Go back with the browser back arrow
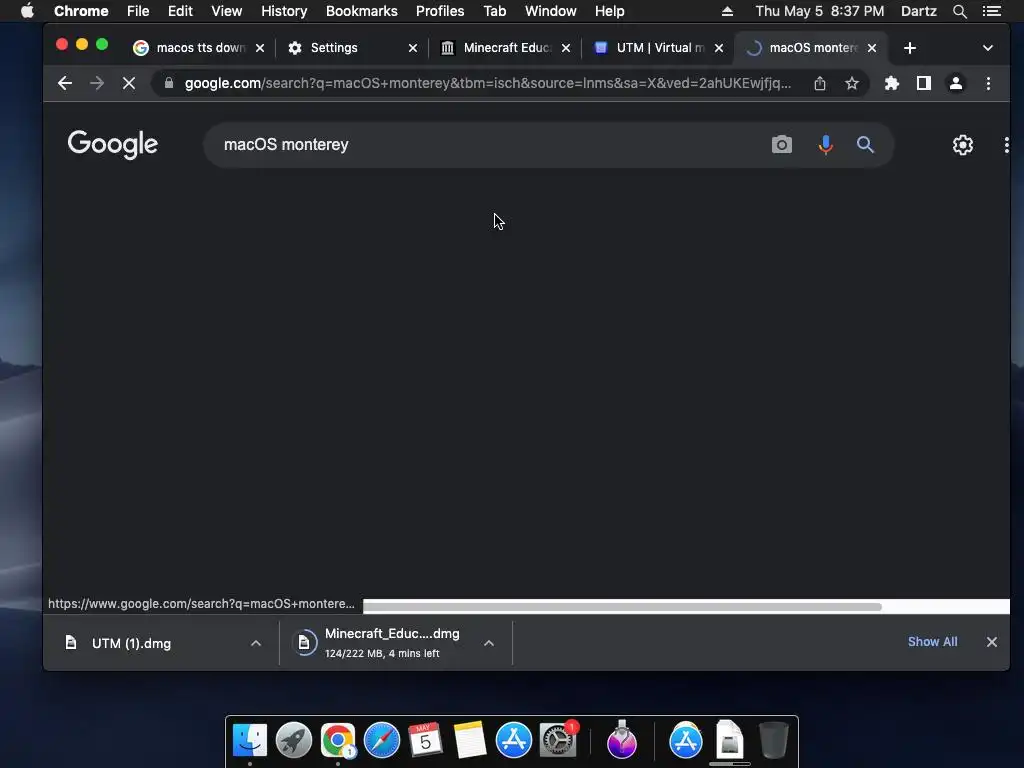Viewport: 1024px width, 768px height. (65, 83)
